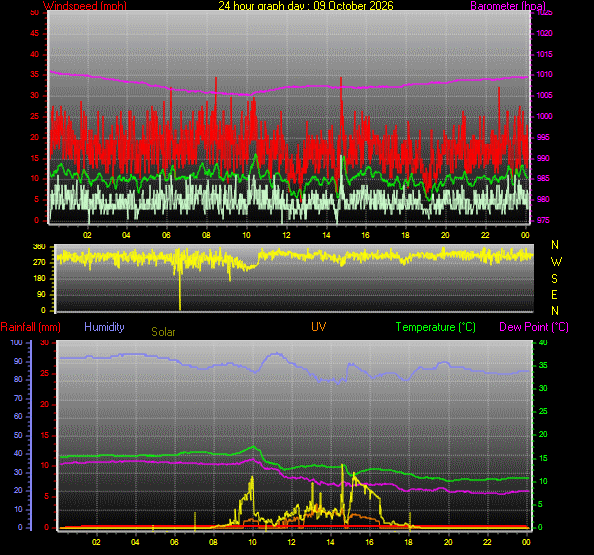Select the "Solar" legend label
The height and width of the screenshot is (555, 594).
163,332
